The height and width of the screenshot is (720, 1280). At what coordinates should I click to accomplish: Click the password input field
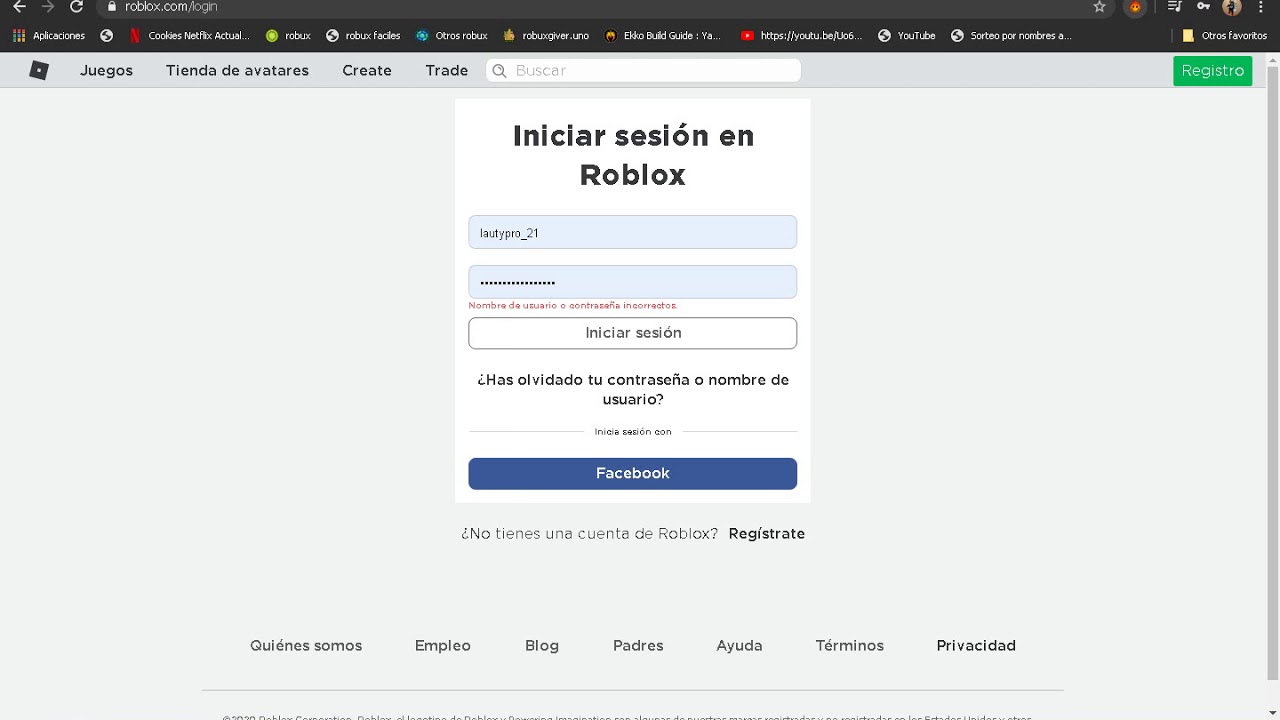(x=632, y=282)
